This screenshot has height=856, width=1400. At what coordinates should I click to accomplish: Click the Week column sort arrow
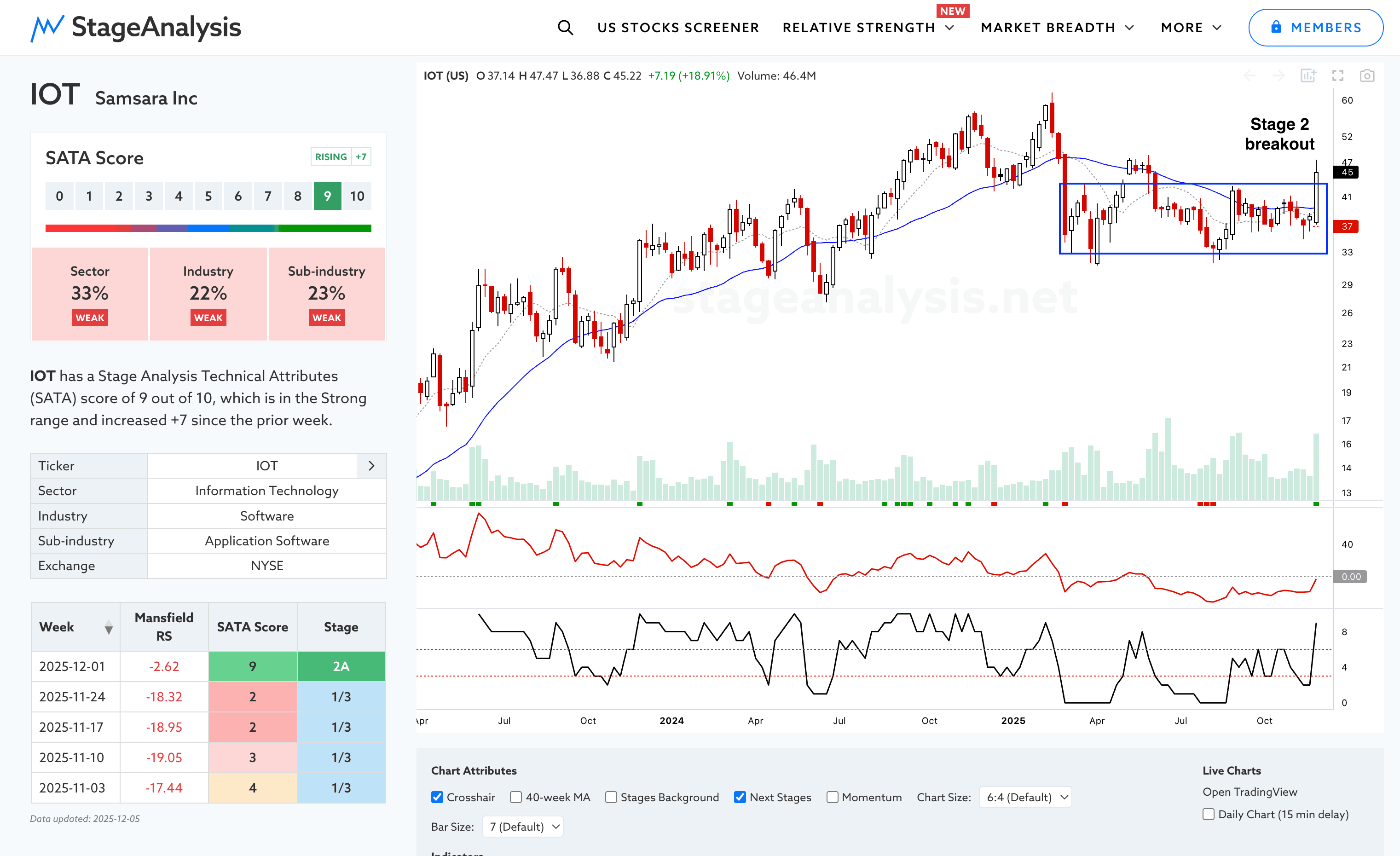pos(109,628)
